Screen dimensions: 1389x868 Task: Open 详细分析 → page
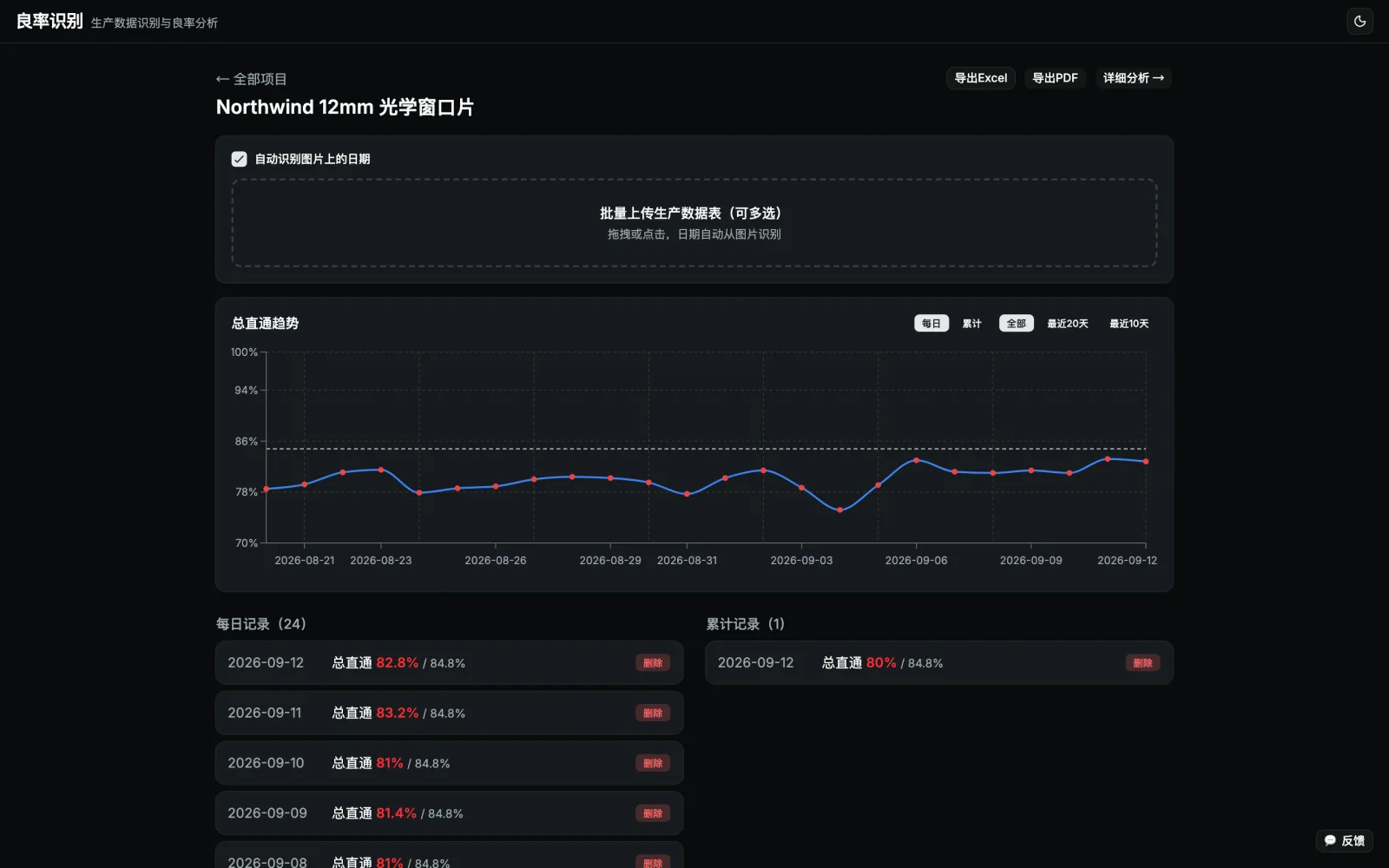(x=1133, y=78)
